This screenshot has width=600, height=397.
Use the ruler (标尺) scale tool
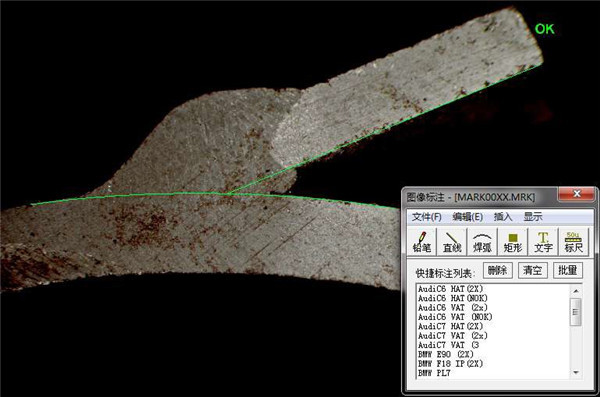coord(573,242)
